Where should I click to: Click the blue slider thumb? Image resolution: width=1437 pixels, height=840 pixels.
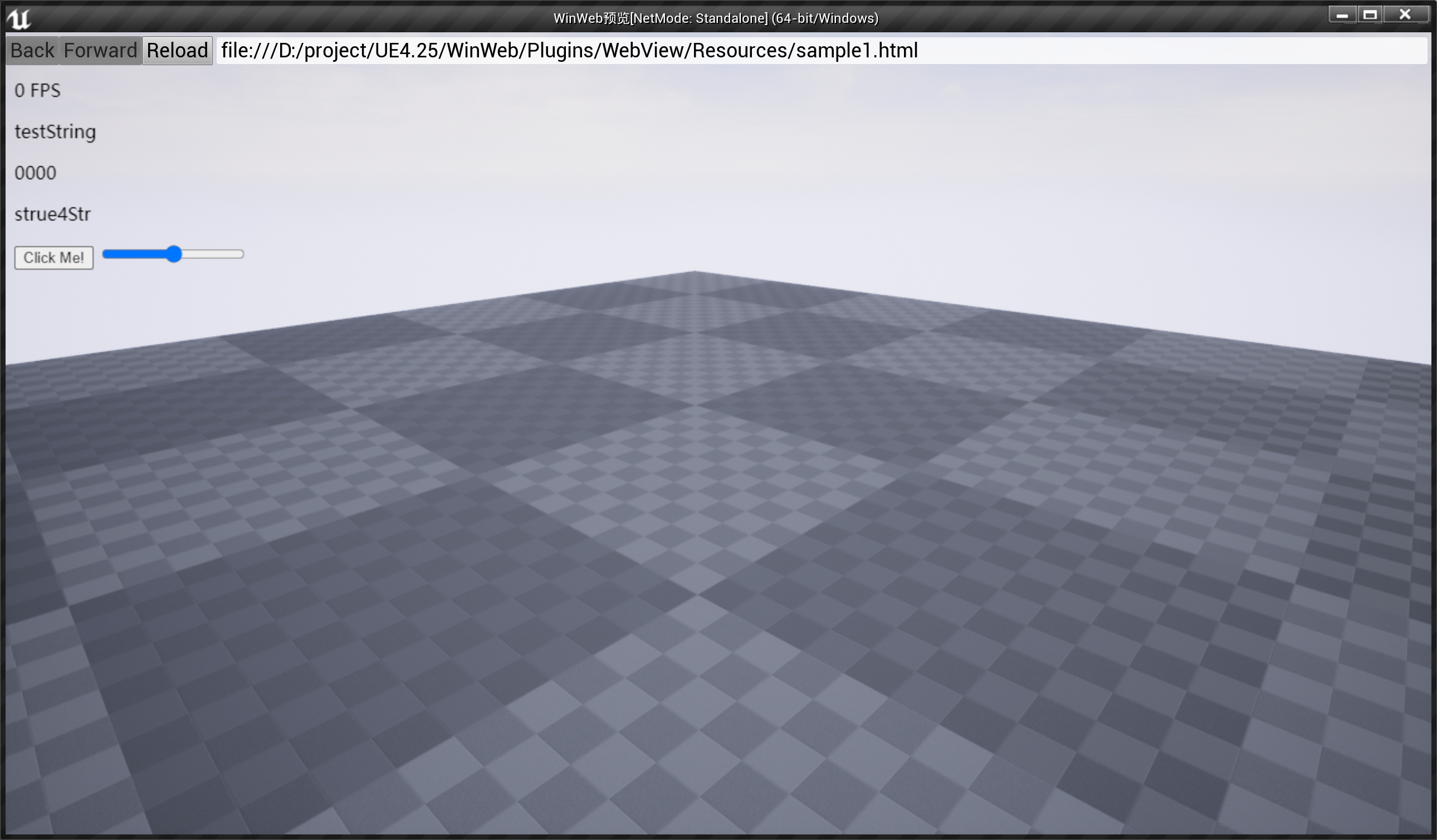(173, 254)
